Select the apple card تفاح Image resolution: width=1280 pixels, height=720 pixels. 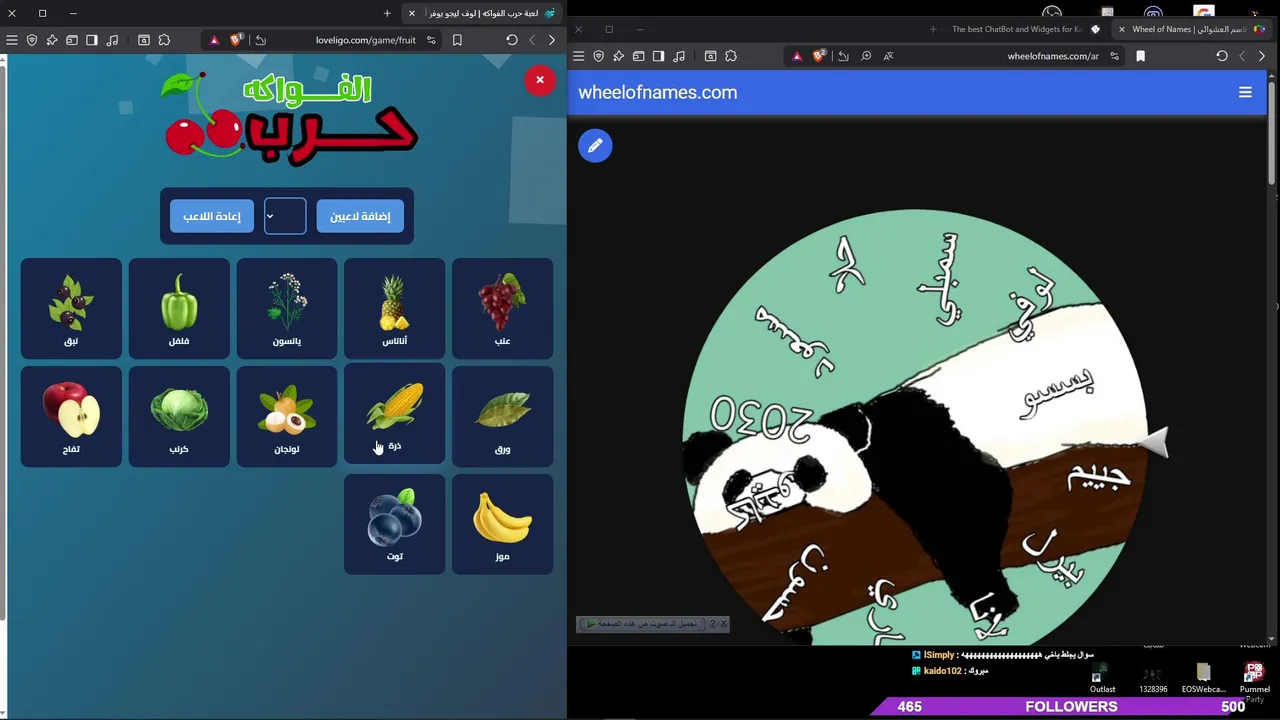71,416
